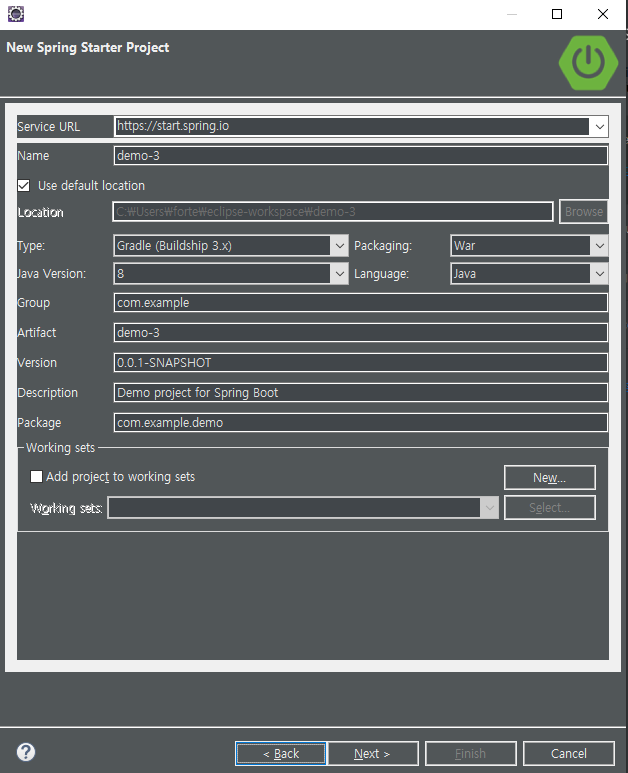Image resolution: width=628 pixels, height=773 pixels.
Task: Click the Name field containing demo-3
Action: [x=361, y=156]
